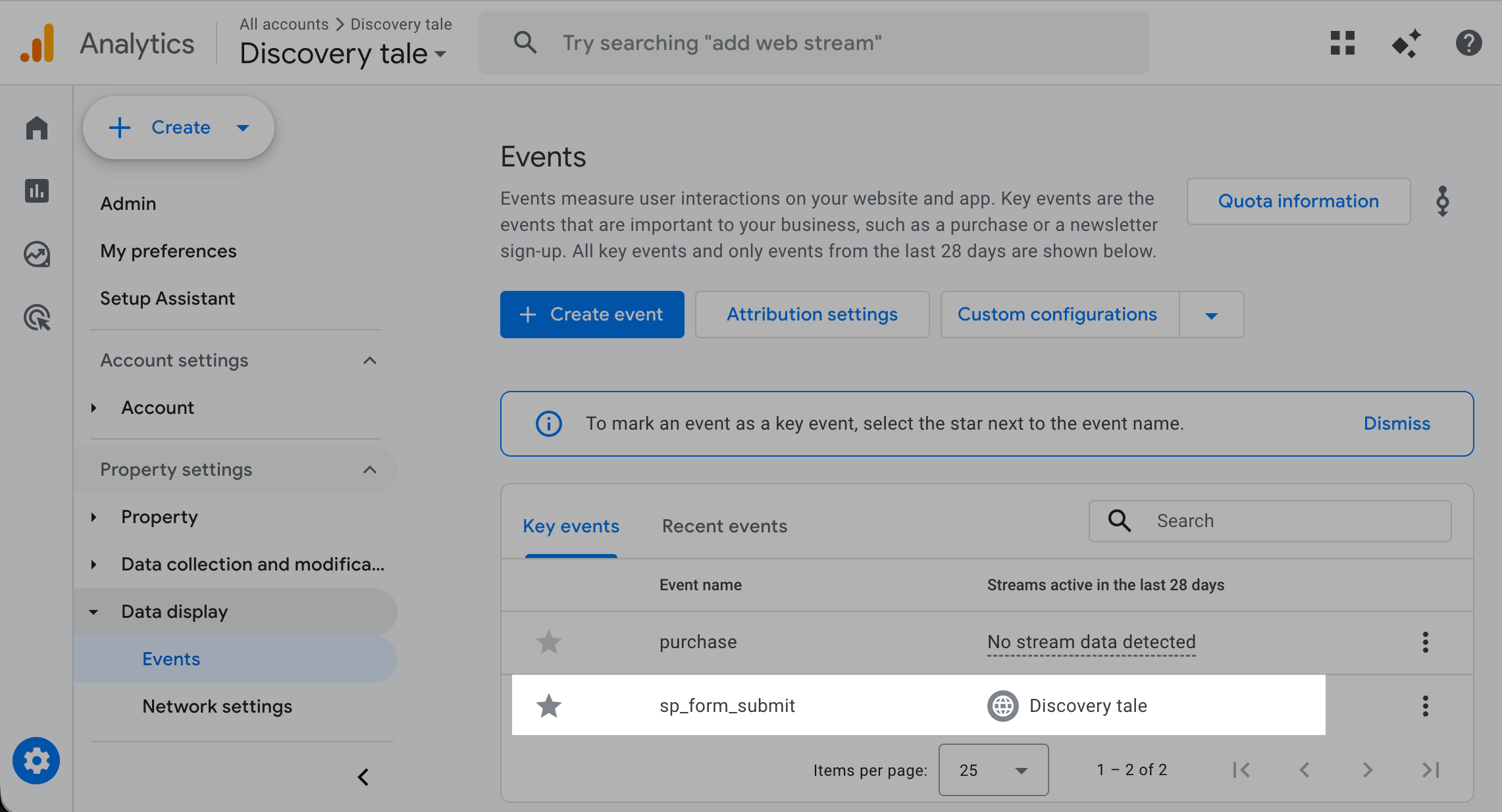Viewport: 1502px width, 812px height.
Task: Toggle key event star for purchase
Action: (548, 642)
